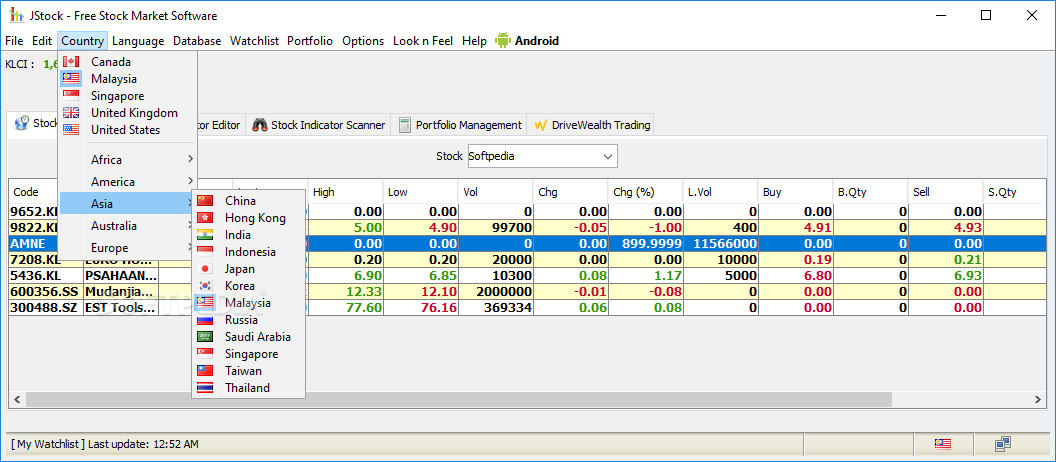Click the Taiwan flag icon
The height and width of the screenshot is (462, 1056).
[x=205, y=370]
